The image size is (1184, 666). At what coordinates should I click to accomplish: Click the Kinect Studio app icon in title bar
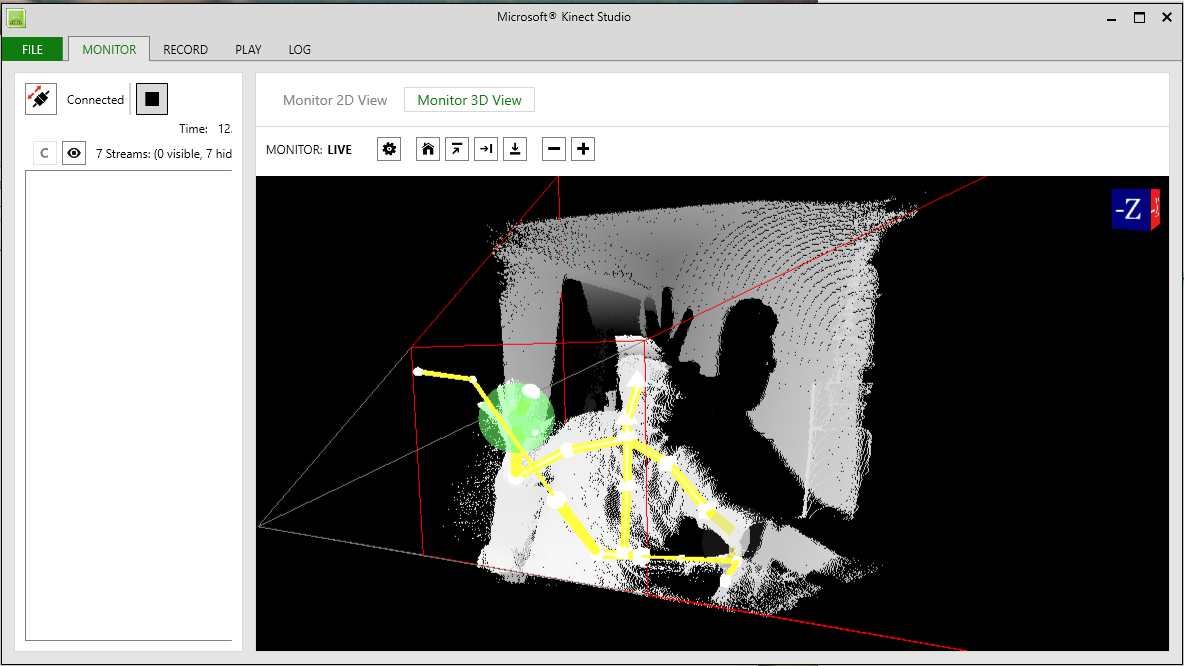tap(15, 18)
